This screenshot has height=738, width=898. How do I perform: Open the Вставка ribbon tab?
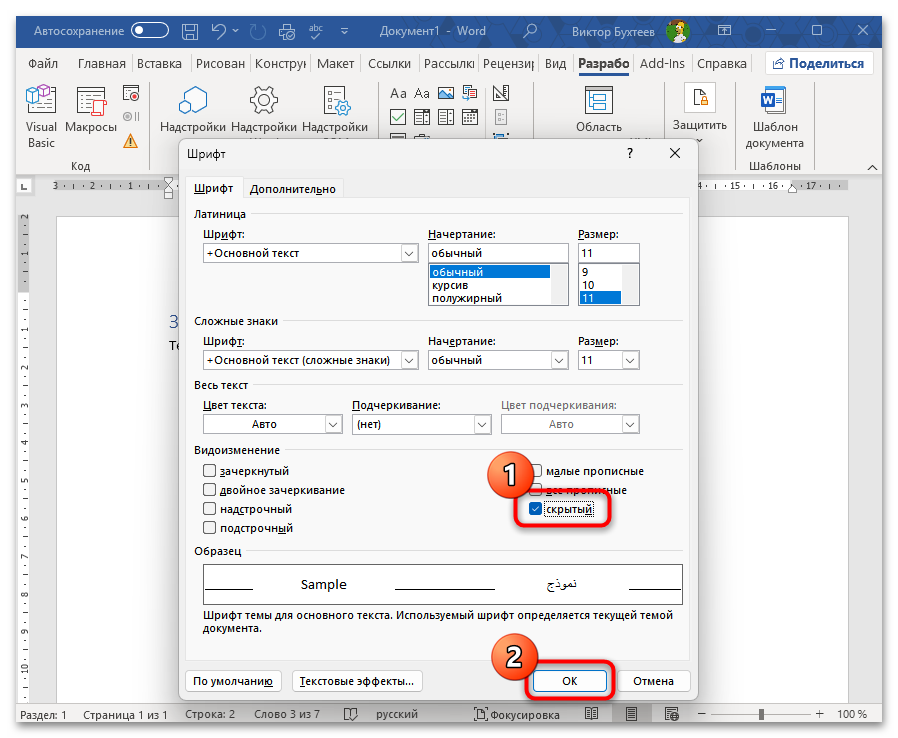click(x=159, y=64)
